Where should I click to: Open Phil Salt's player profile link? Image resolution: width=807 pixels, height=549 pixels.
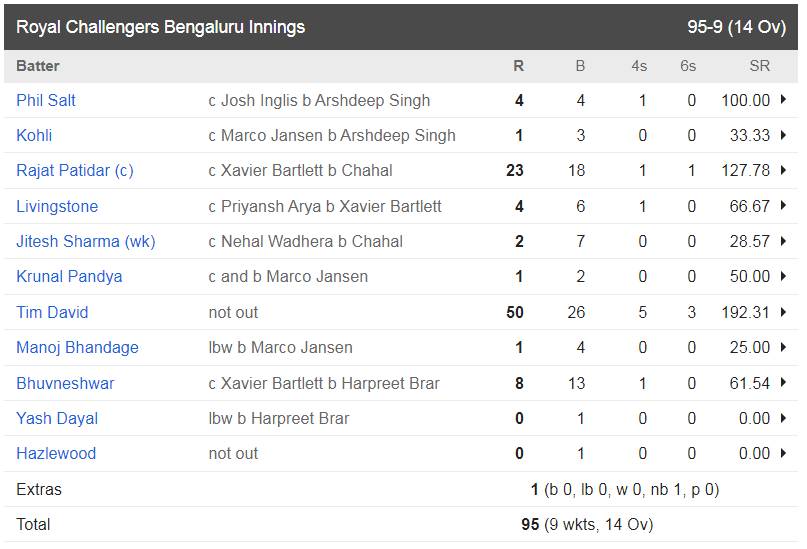tap(46, 100)
